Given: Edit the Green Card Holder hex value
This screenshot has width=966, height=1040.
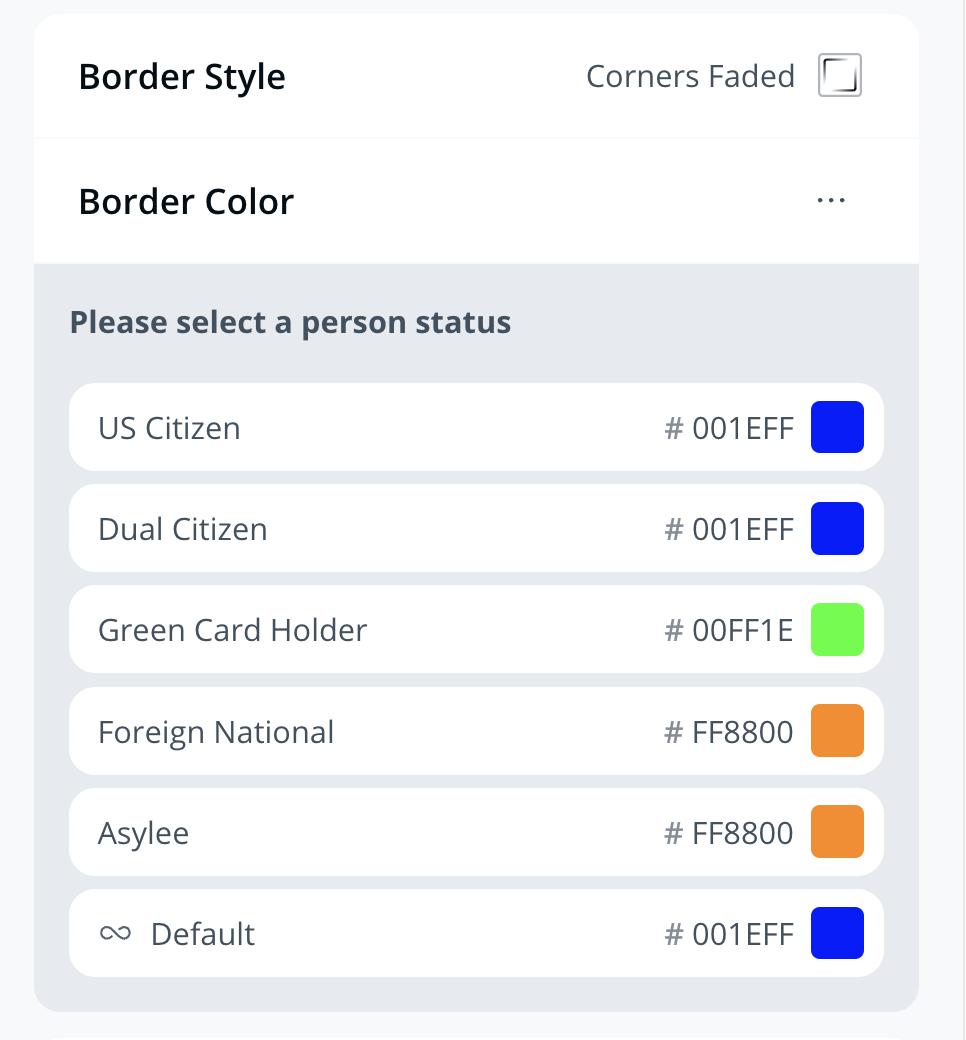Looking at the screenshot, I should click(x=742, y=630).
